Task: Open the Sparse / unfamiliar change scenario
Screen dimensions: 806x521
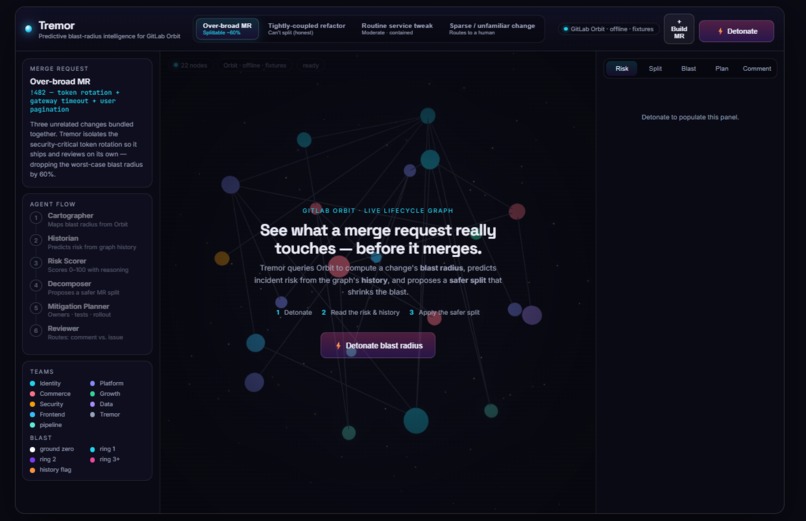Action: pyautogui.click(x=492, y=29)
